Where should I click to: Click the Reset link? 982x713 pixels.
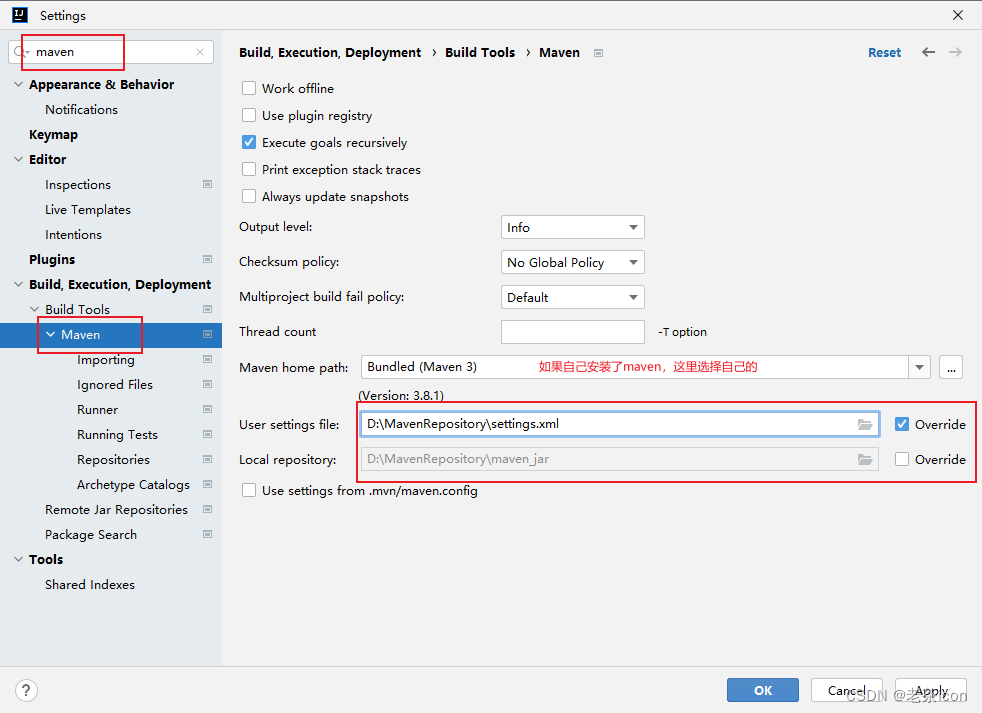click(884, 53)
